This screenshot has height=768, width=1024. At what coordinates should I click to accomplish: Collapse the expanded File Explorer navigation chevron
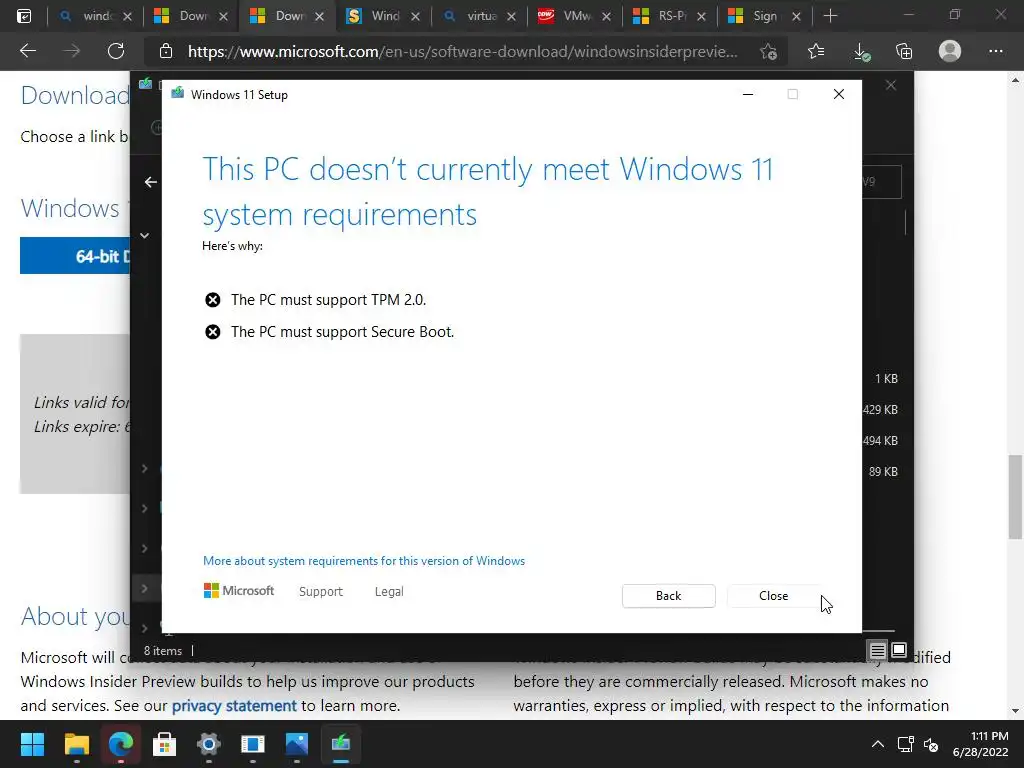coord(144,235)
